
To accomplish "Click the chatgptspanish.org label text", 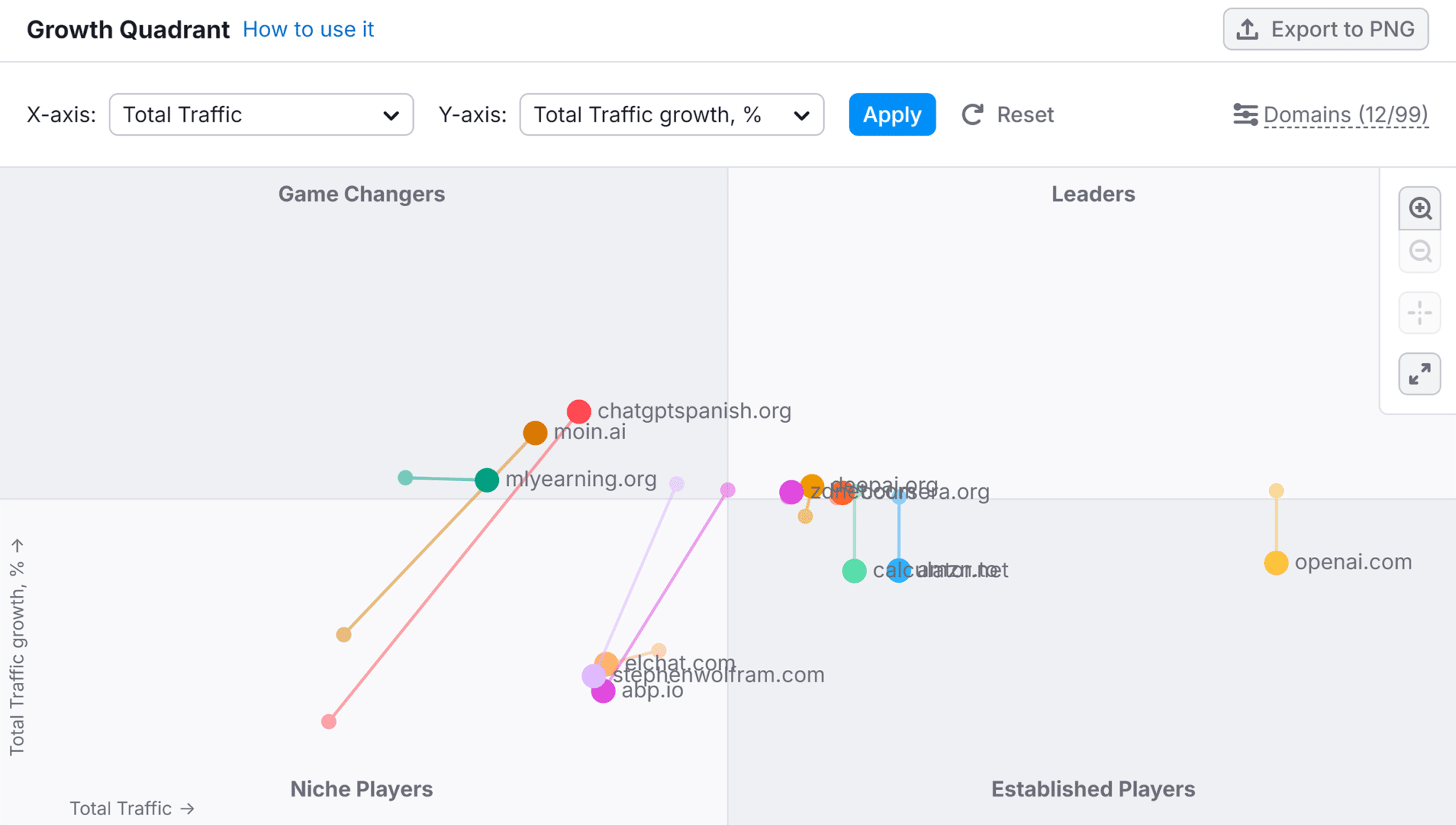I will pyautogui.click(x=694, y=411).
